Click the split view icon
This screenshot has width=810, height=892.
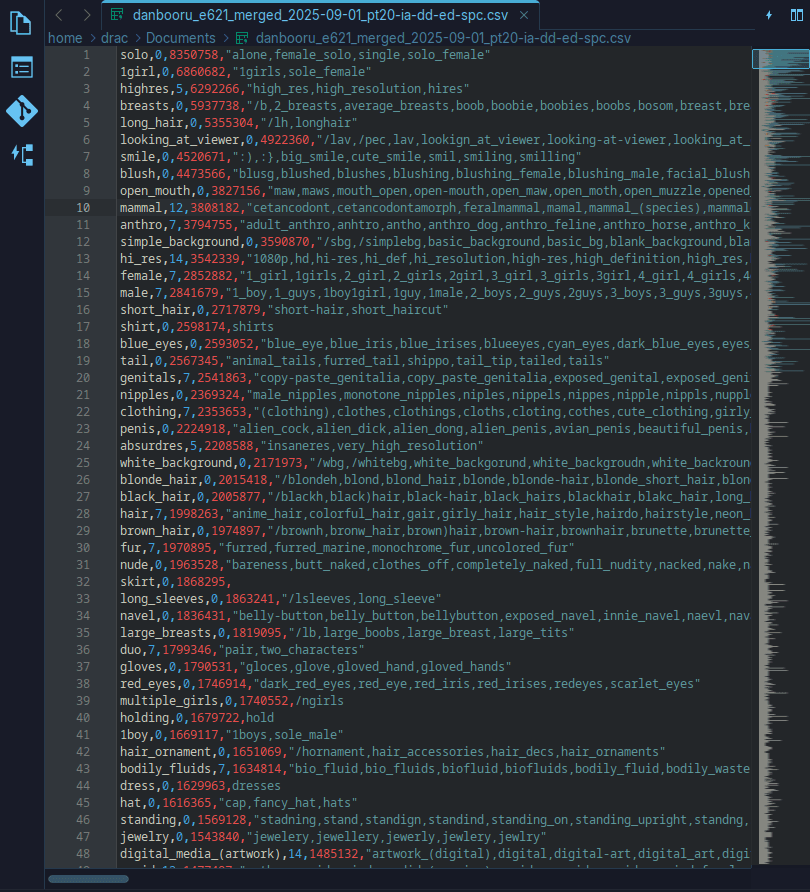(797, 15)
